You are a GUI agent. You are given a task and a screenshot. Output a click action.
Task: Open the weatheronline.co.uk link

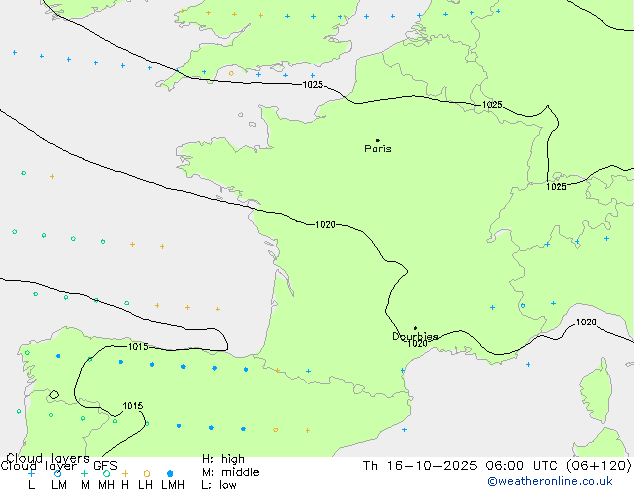coord(550,482)
